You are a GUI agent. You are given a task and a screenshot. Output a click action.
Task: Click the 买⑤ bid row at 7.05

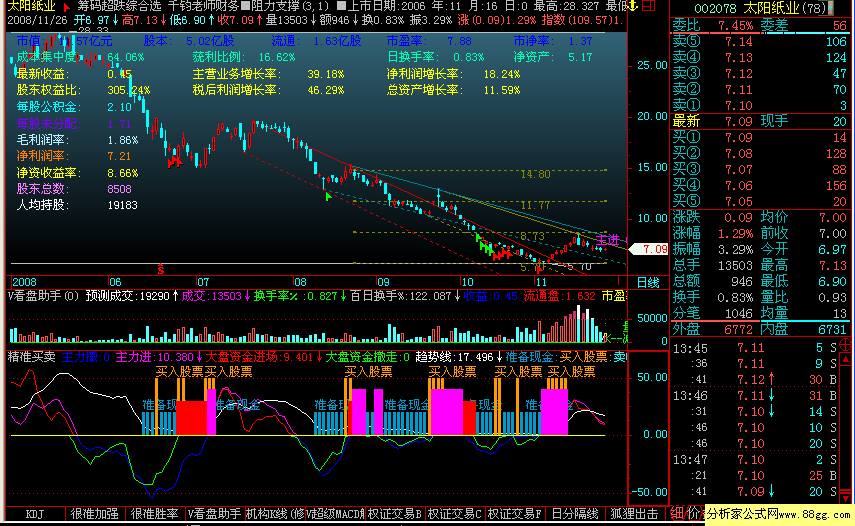point(759,201)
